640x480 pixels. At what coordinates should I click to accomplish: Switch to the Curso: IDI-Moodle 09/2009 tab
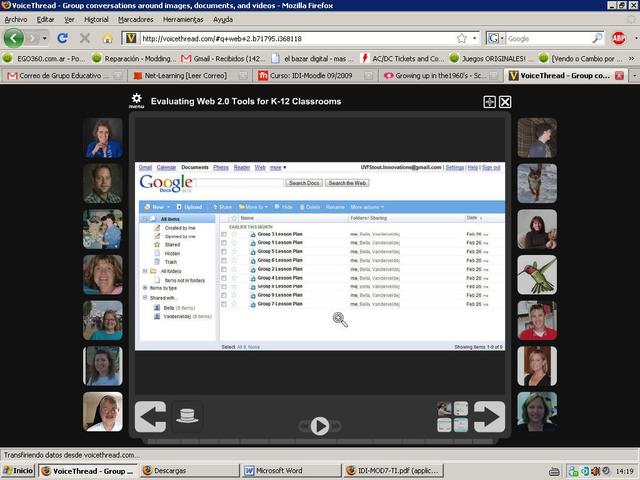[x=316, y=76]
